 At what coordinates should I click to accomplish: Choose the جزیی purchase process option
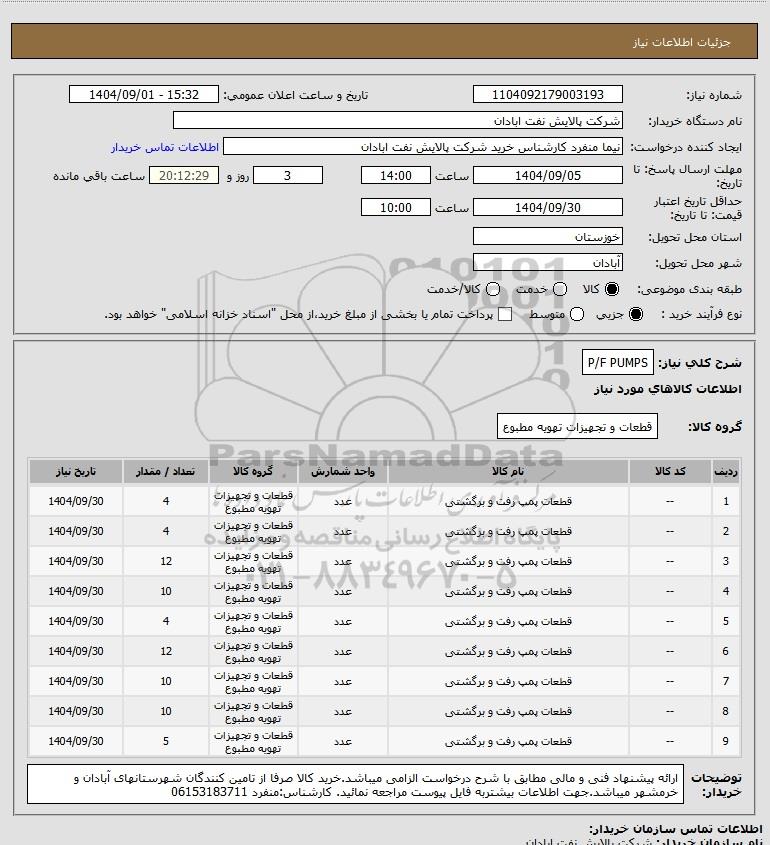coord(636,314)
